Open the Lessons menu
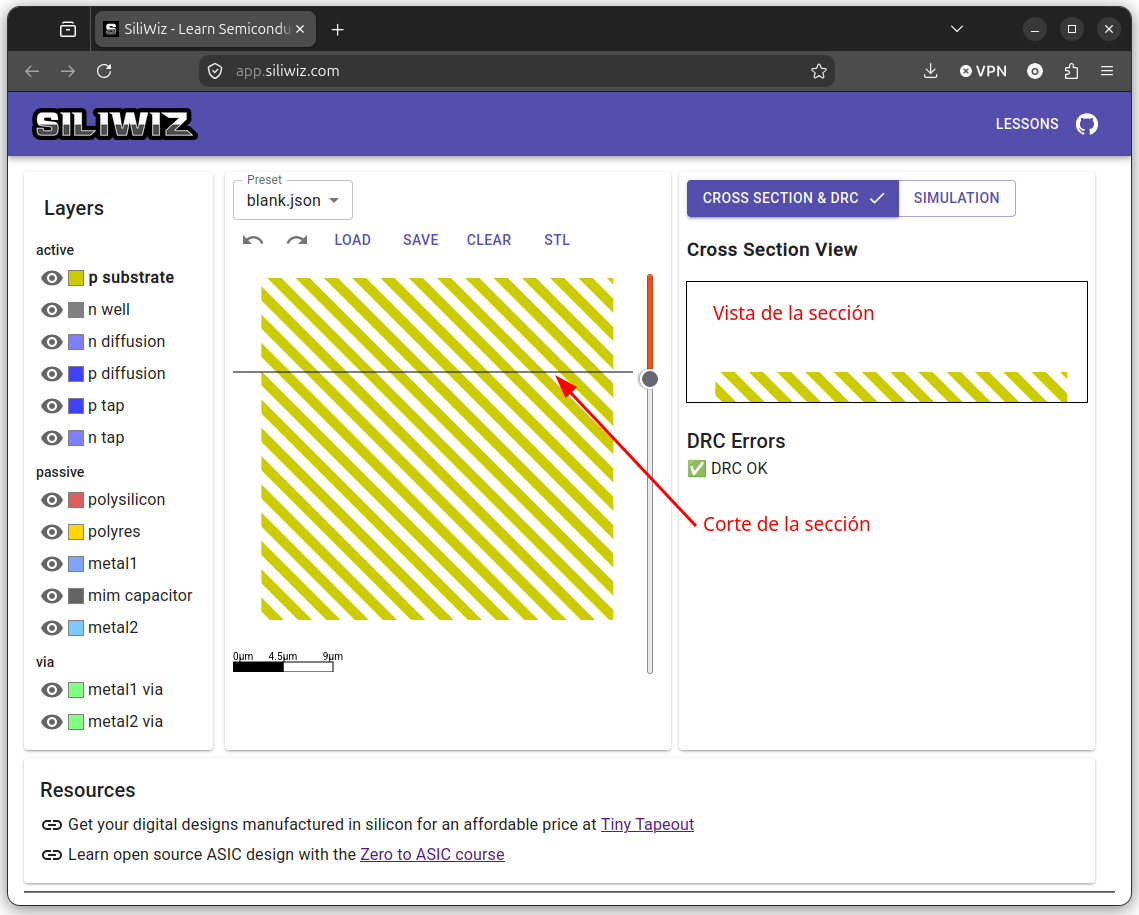Screen dimensions: 1139x915 pos(1026,124)
